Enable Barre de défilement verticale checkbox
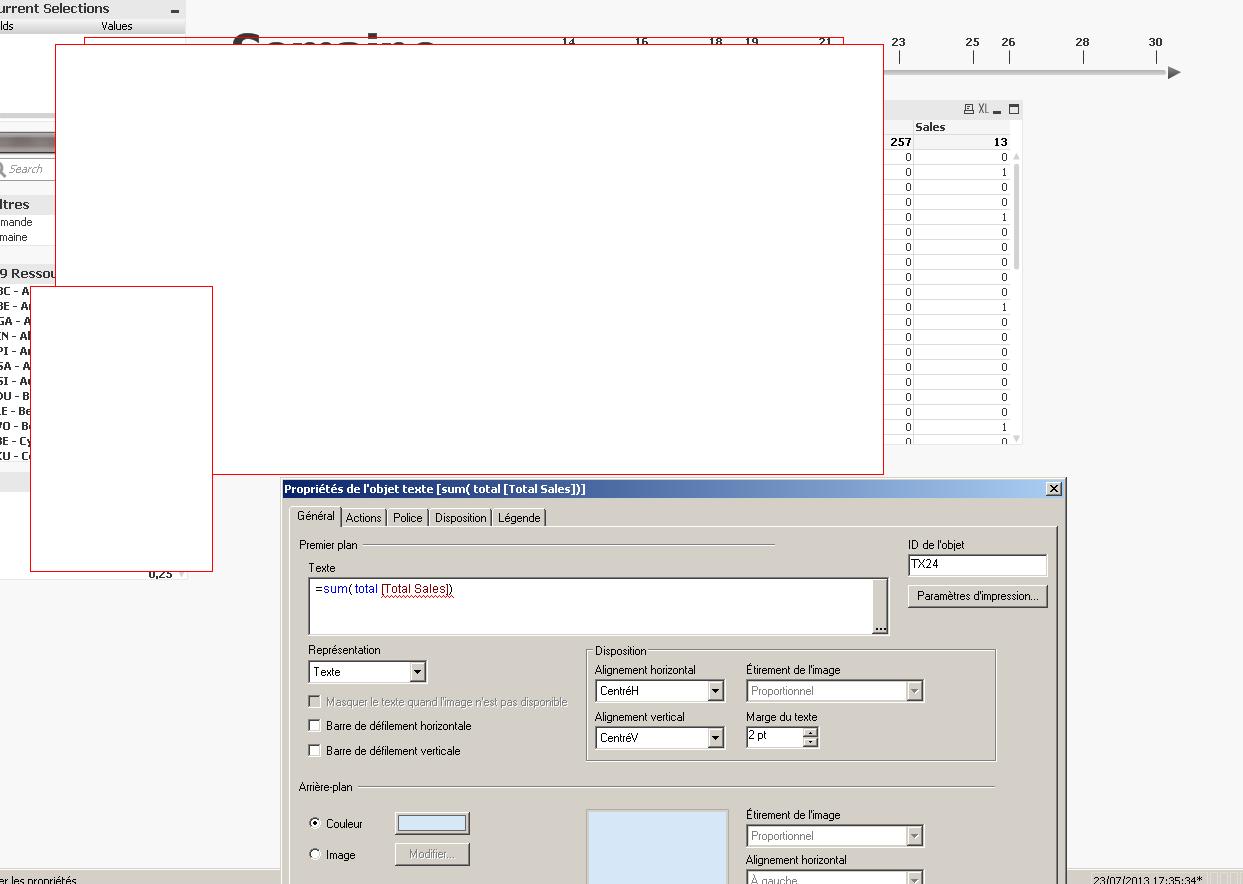This screenshot has width=1243, height=884. tap(315, 751)
